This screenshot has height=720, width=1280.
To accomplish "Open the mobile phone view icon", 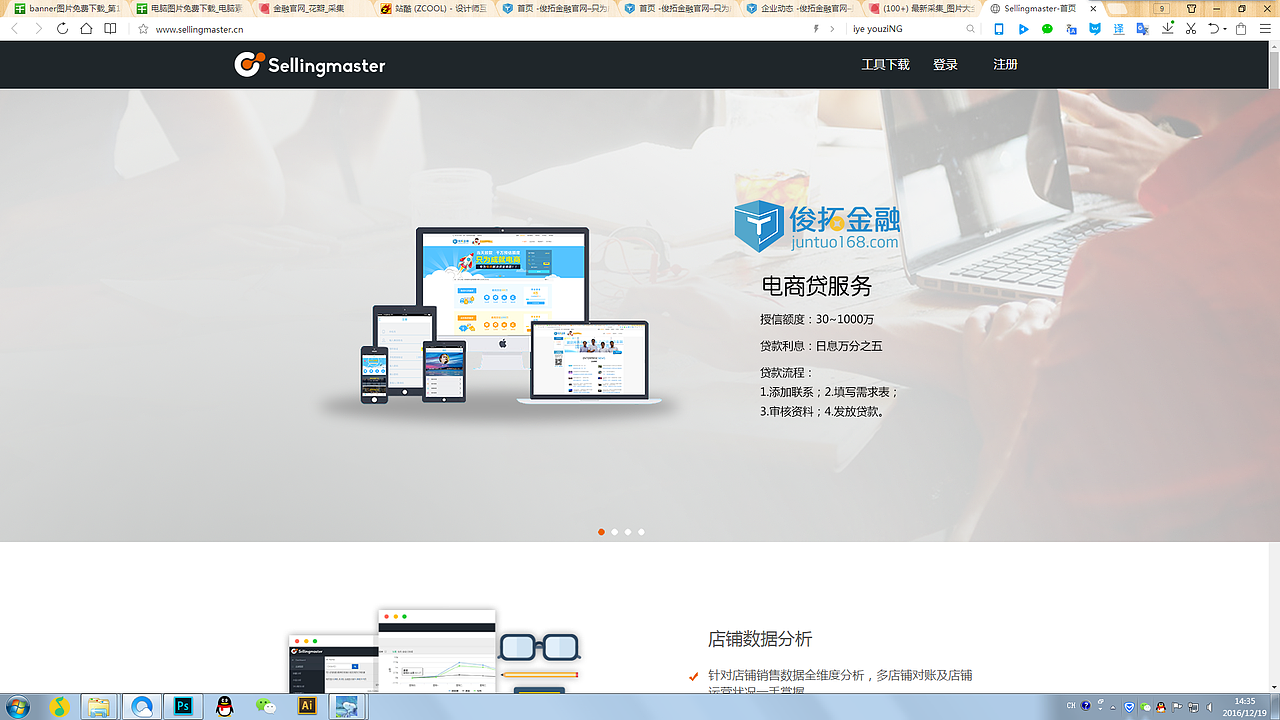I will click(997, 29).
